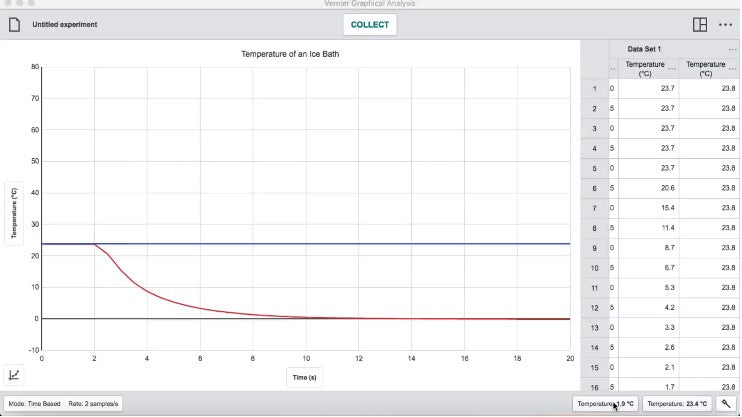The image size is (742, 417).
Task: Click time axis tick label 18
Action: pyautogui.click(x=517, y=358)
